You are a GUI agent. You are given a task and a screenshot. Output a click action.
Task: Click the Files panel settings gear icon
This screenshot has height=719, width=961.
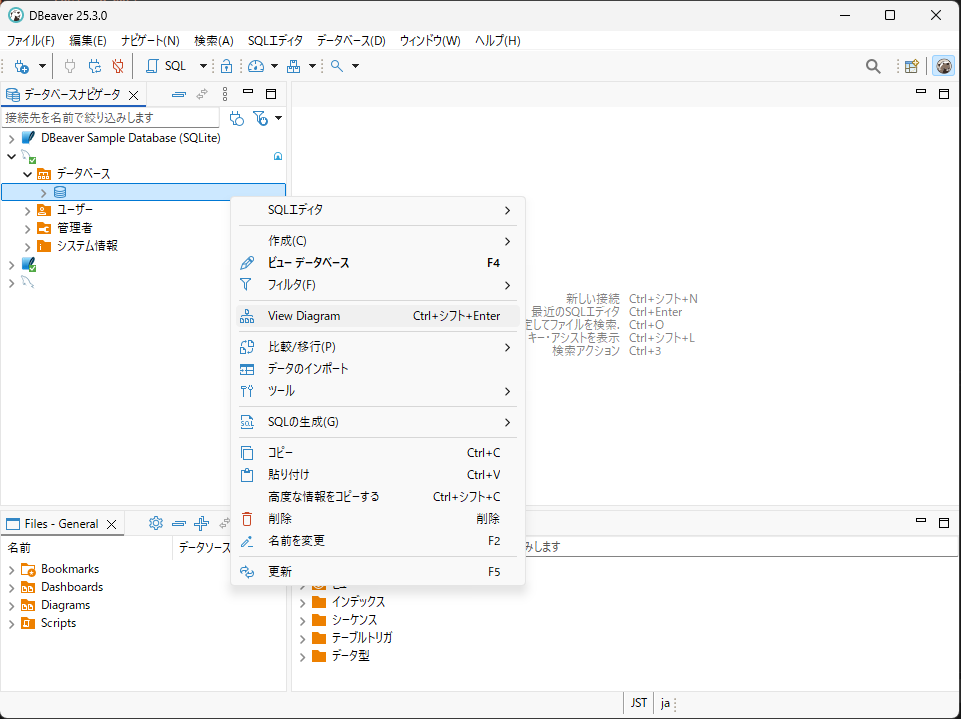point(156,523)
